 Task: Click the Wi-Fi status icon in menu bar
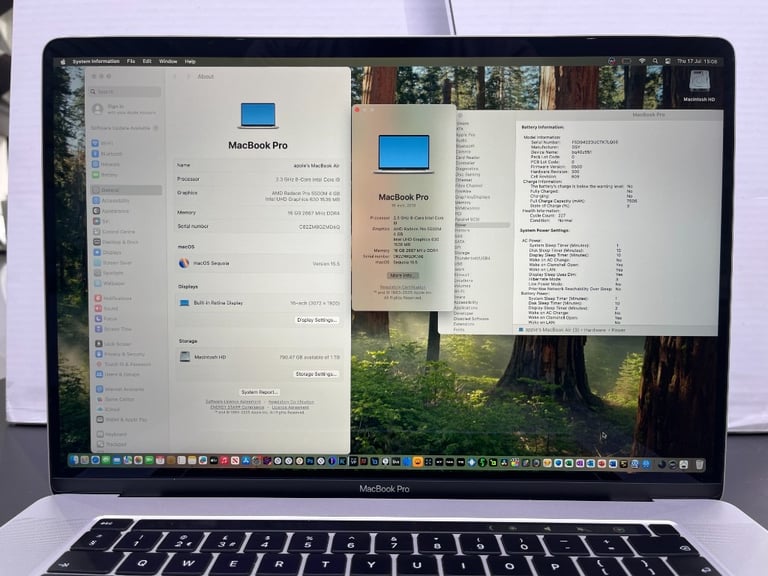pos(642,61)
